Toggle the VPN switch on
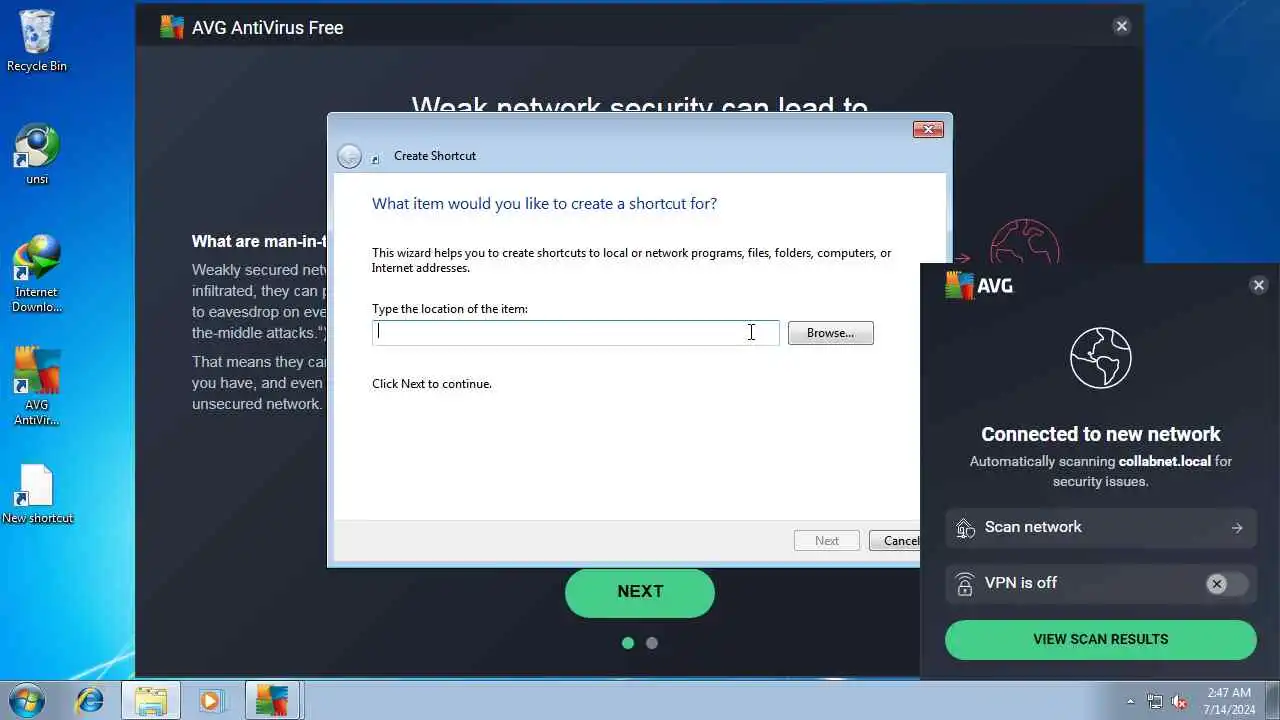Screen dimensions: 1280x720 (1227, 584)
